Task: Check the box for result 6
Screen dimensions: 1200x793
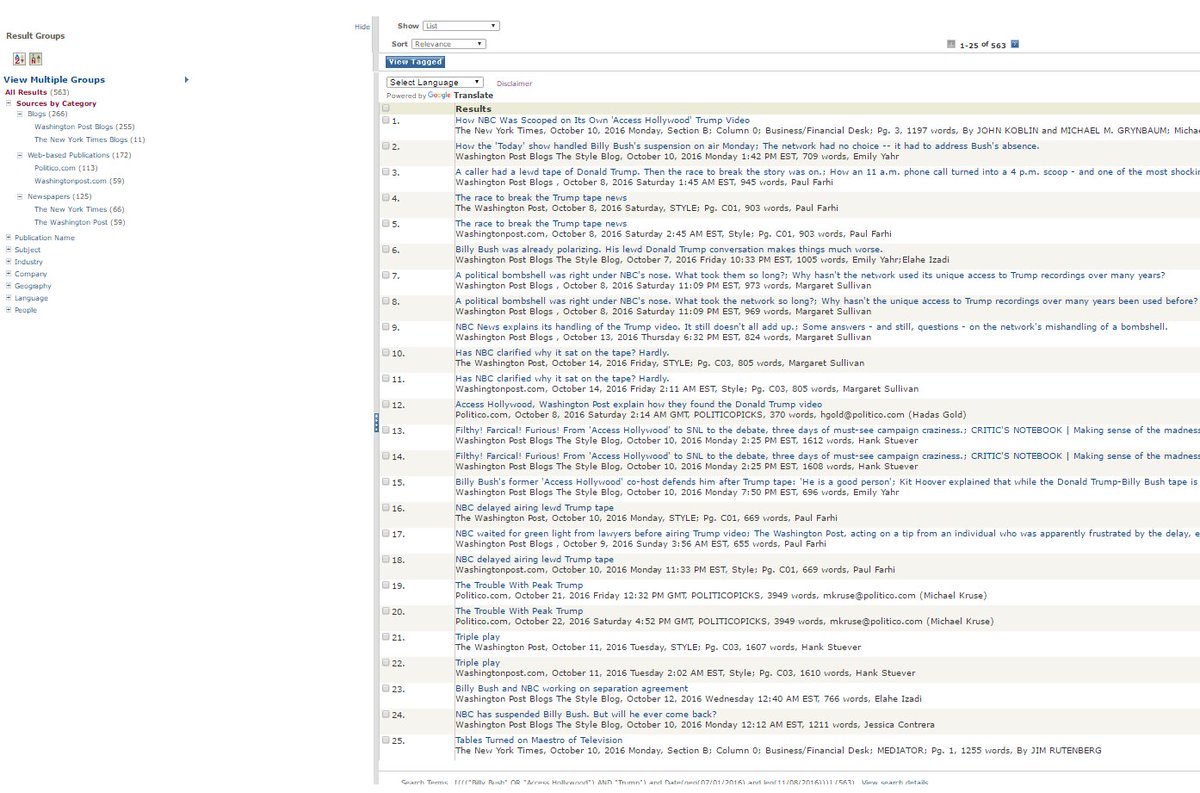Action: click(x=386, y=249)
